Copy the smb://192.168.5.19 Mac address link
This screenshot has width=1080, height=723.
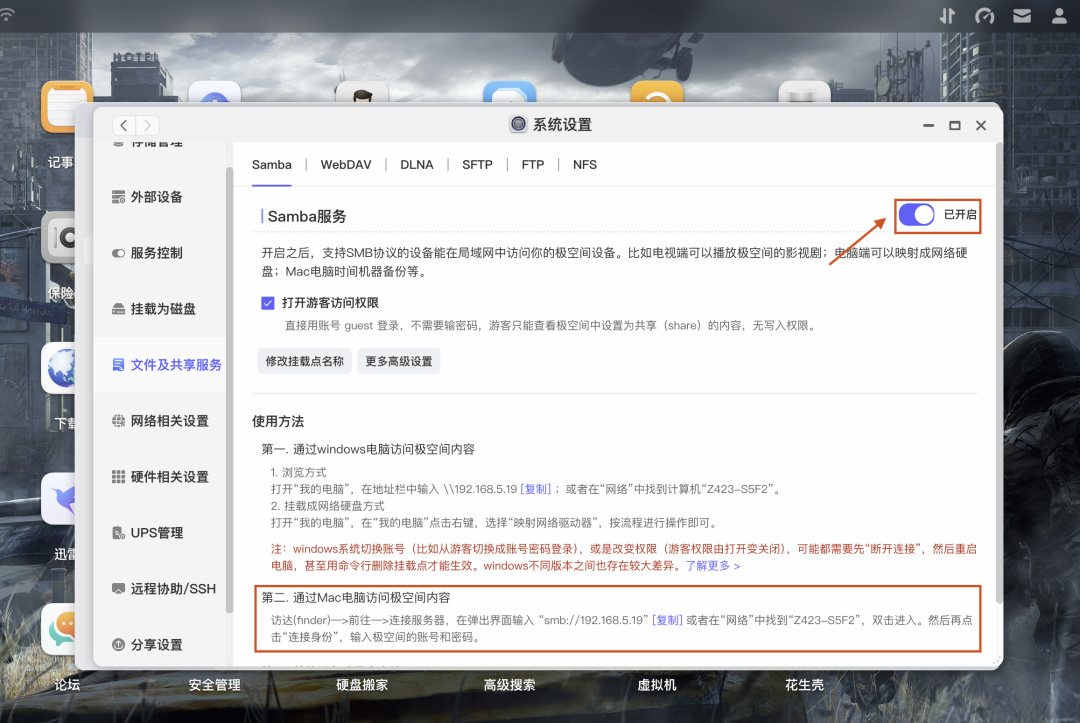click(x=667, y=620)
